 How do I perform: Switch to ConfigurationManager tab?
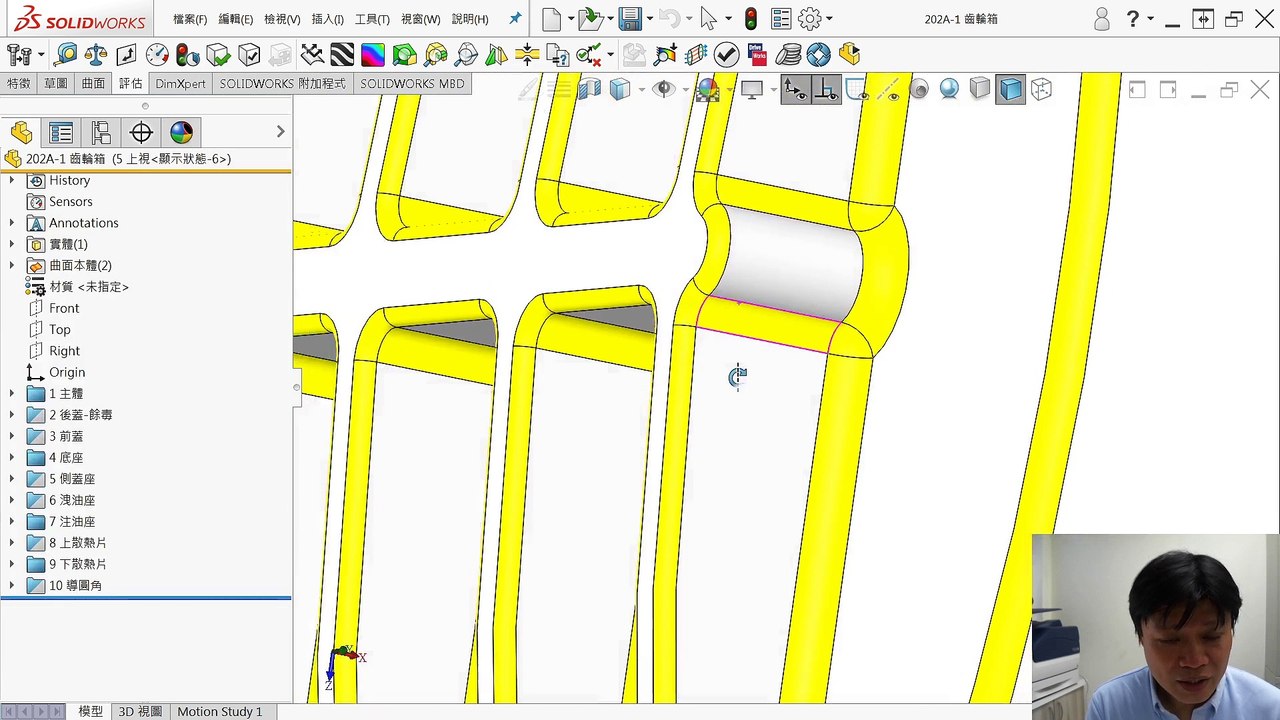click(x=101, y=132)
